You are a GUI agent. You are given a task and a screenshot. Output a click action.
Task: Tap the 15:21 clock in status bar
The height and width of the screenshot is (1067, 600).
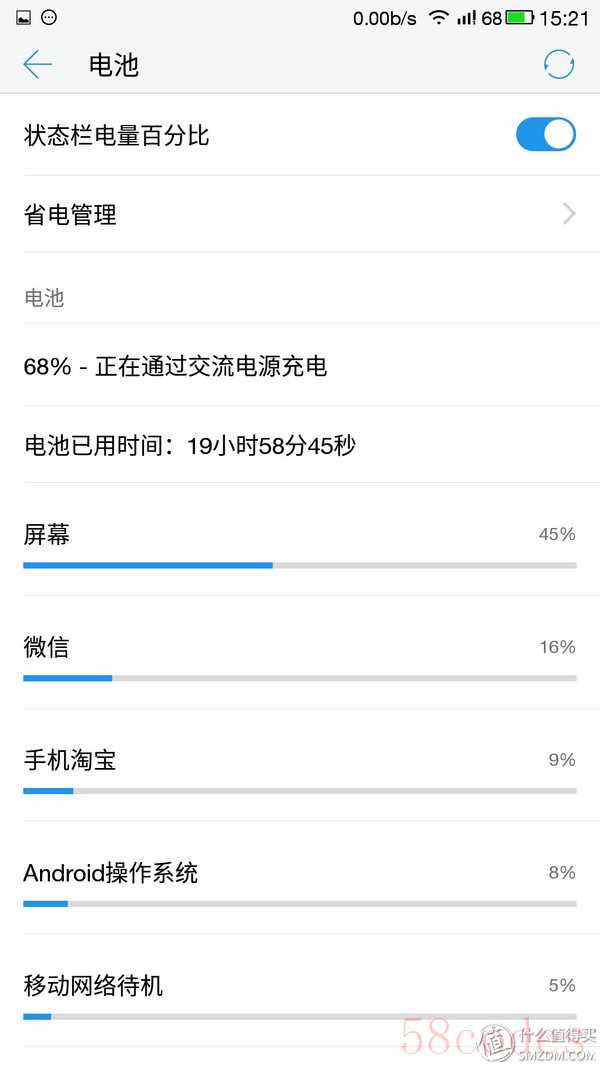coord(564,18)
